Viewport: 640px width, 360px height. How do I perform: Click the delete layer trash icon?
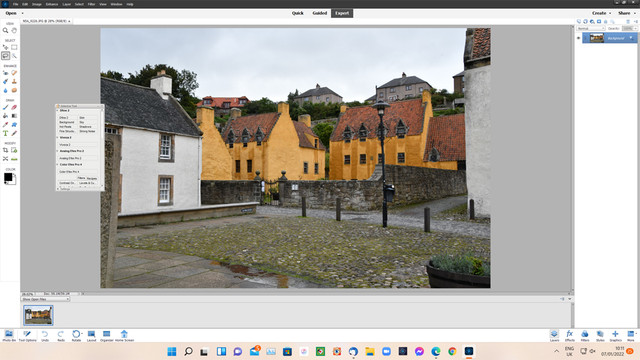(628, 21)
